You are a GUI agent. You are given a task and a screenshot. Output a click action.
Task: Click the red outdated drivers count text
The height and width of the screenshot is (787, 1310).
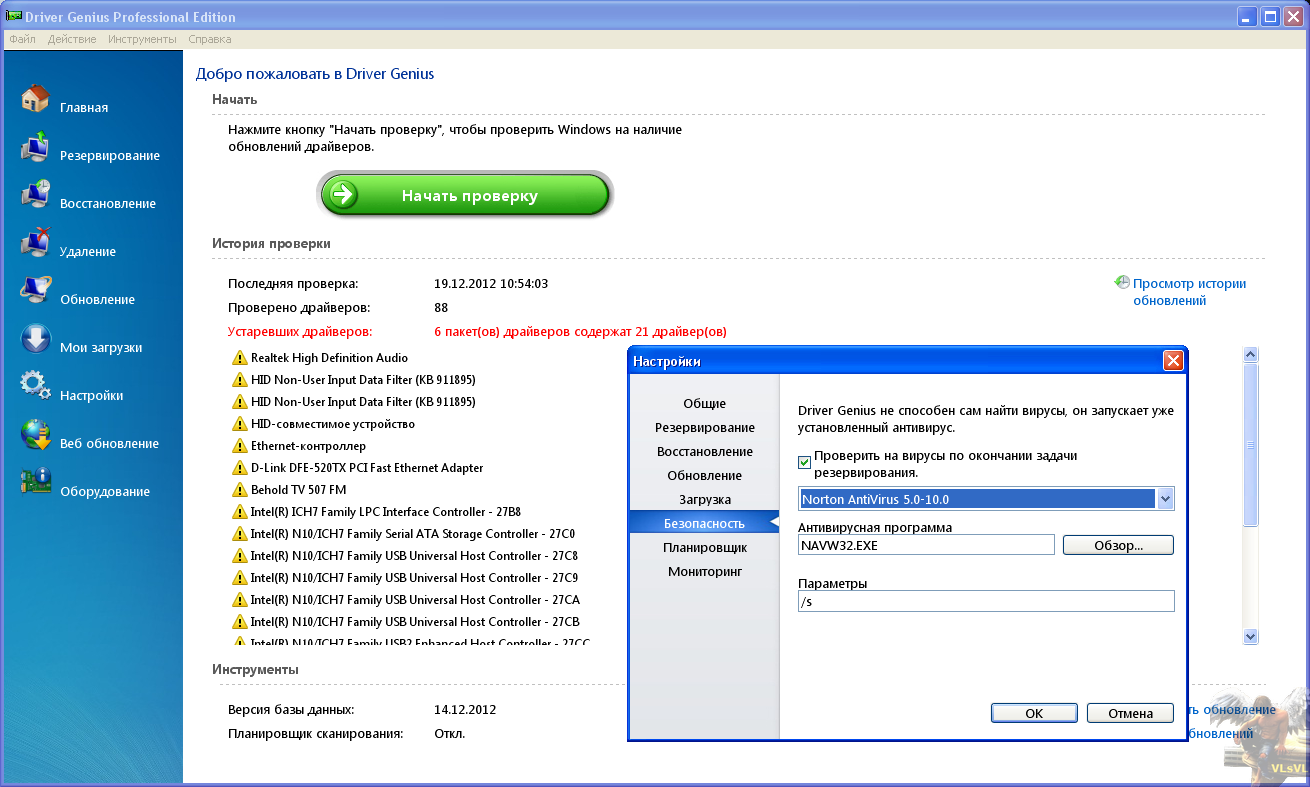580,331
